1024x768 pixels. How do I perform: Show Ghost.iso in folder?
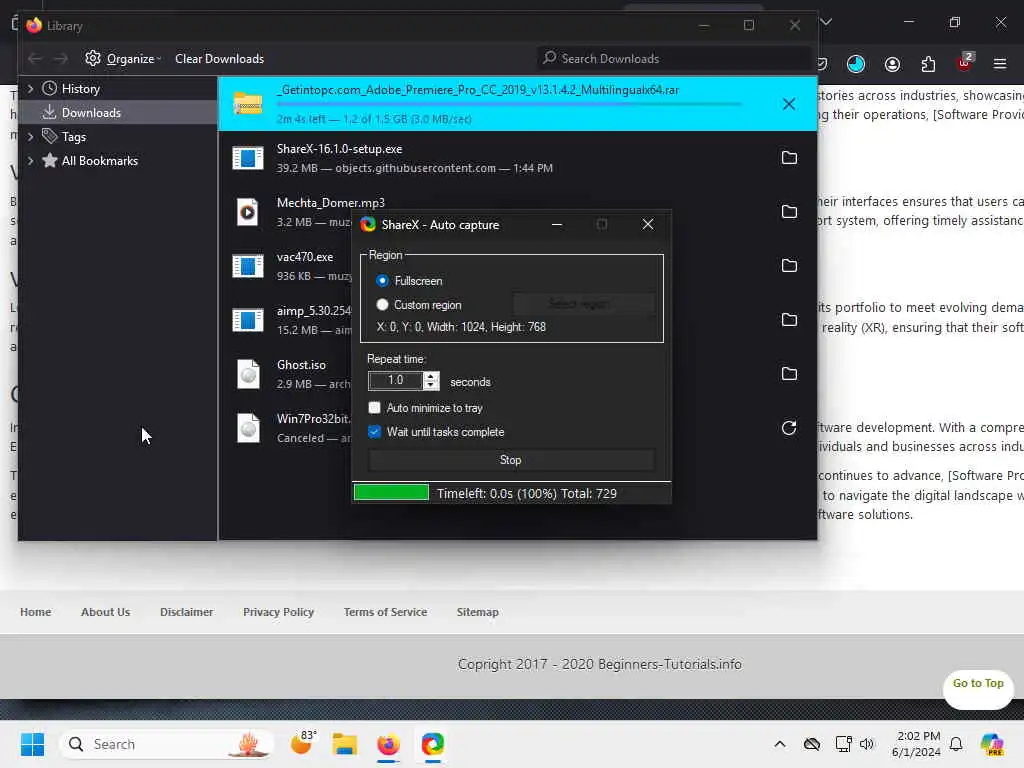(x=789, y=374)
